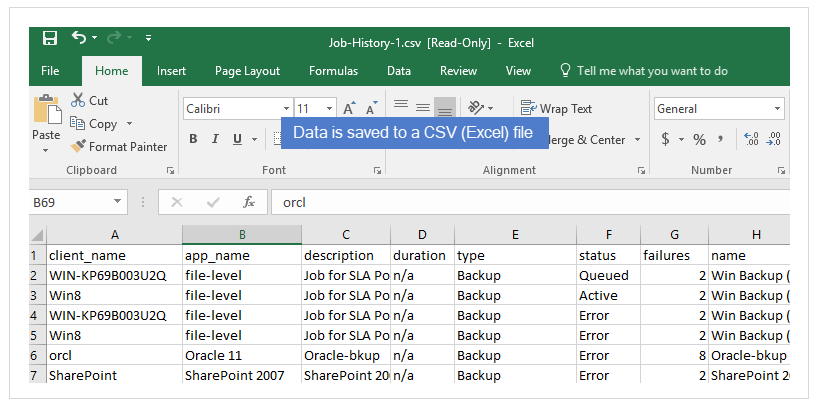838x420 pixels.
Task: Apply Percent Style format
Action: point(699,139)
